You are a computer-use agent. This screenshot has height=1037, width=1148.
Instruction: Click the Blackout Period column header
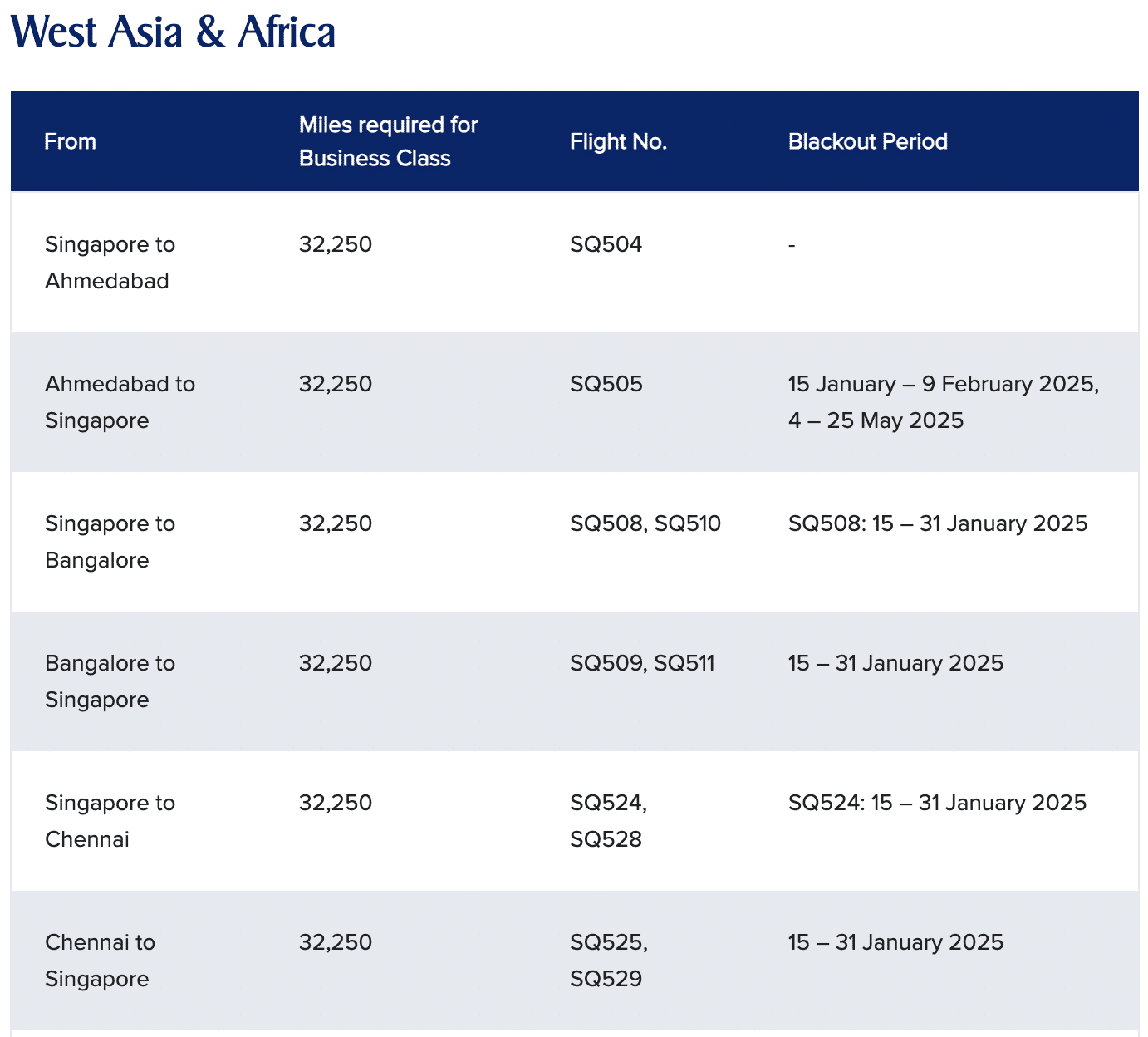867,141
